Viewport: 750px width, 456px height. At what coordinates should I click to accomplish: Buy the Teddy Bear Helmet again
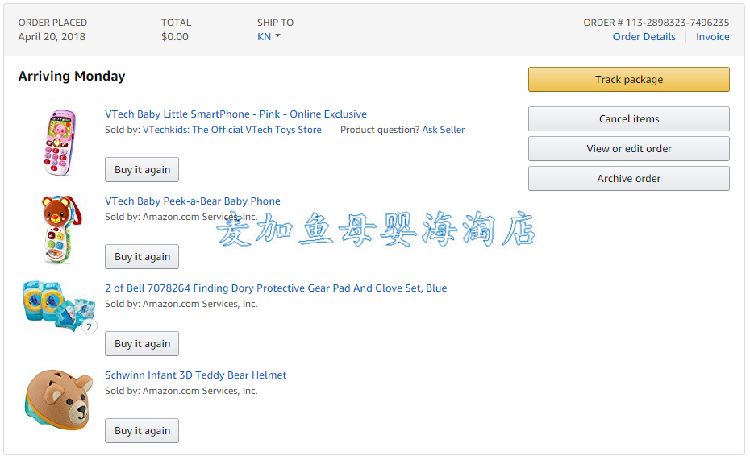click(x=142, y=431)
